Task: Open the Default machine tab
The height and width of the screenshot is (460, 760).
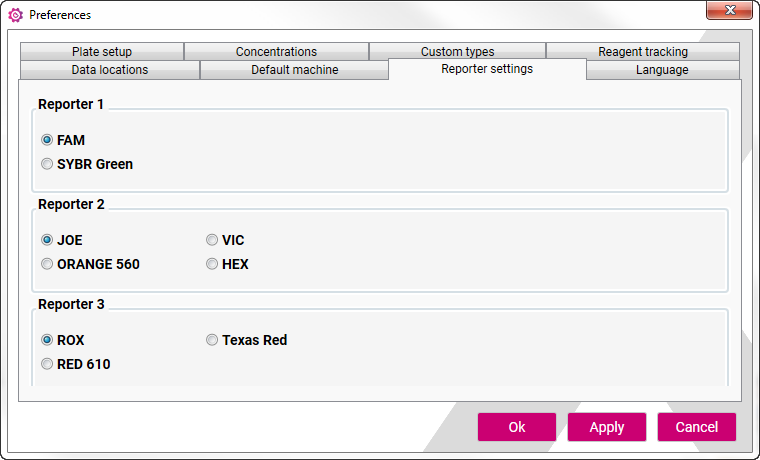Action: tap(295, 70)
